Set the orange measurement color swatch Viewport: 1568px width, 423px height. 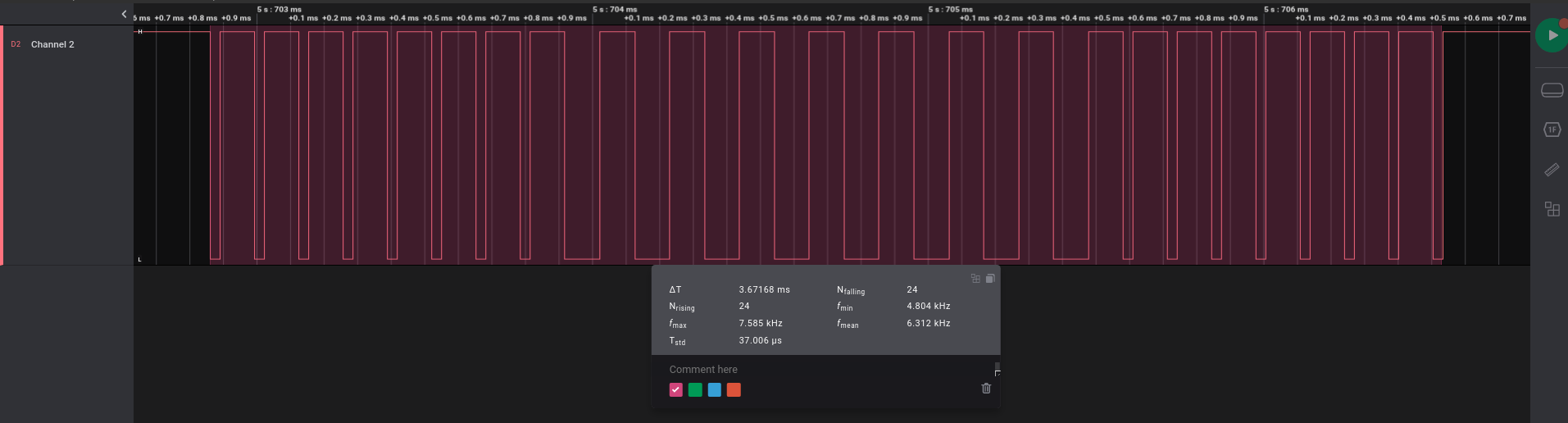point(734,389)
